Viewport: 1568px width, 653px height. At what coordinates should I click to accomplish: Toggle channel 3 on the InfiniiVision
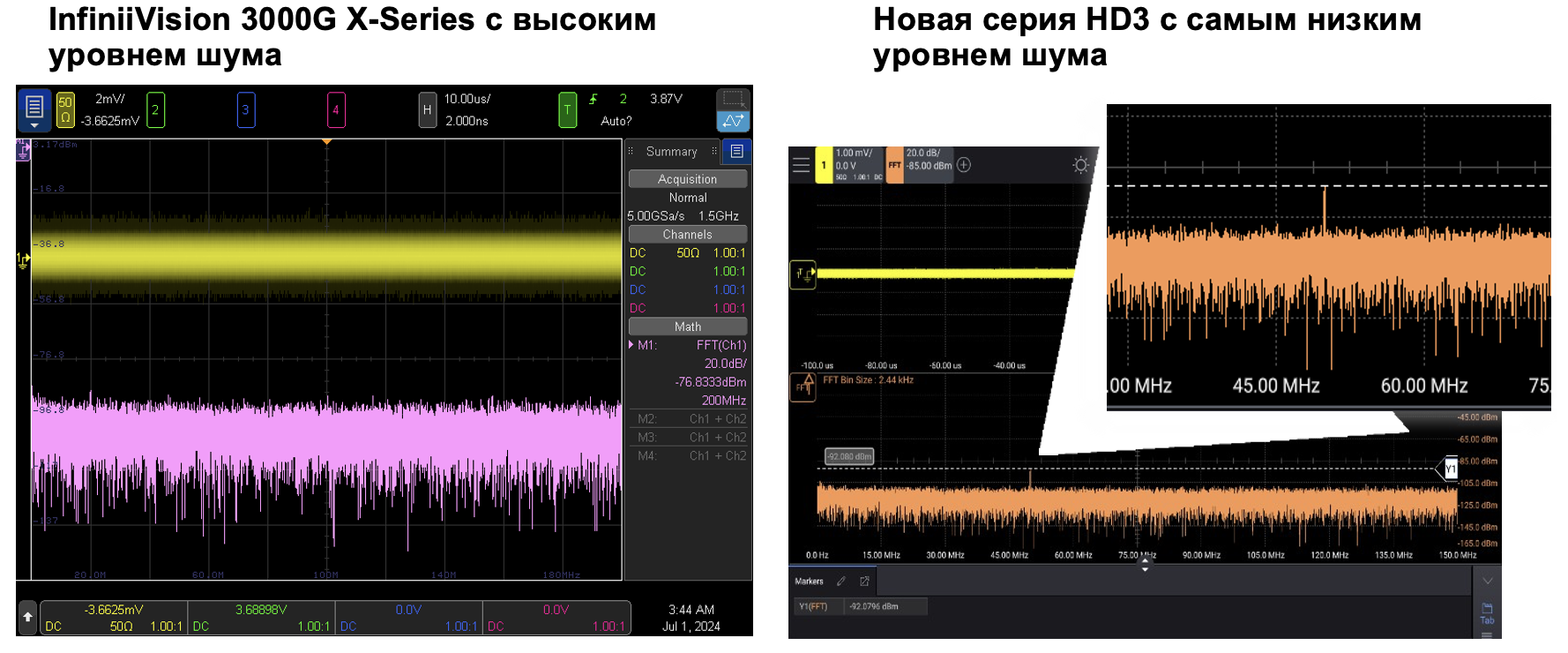click(246, 110)
